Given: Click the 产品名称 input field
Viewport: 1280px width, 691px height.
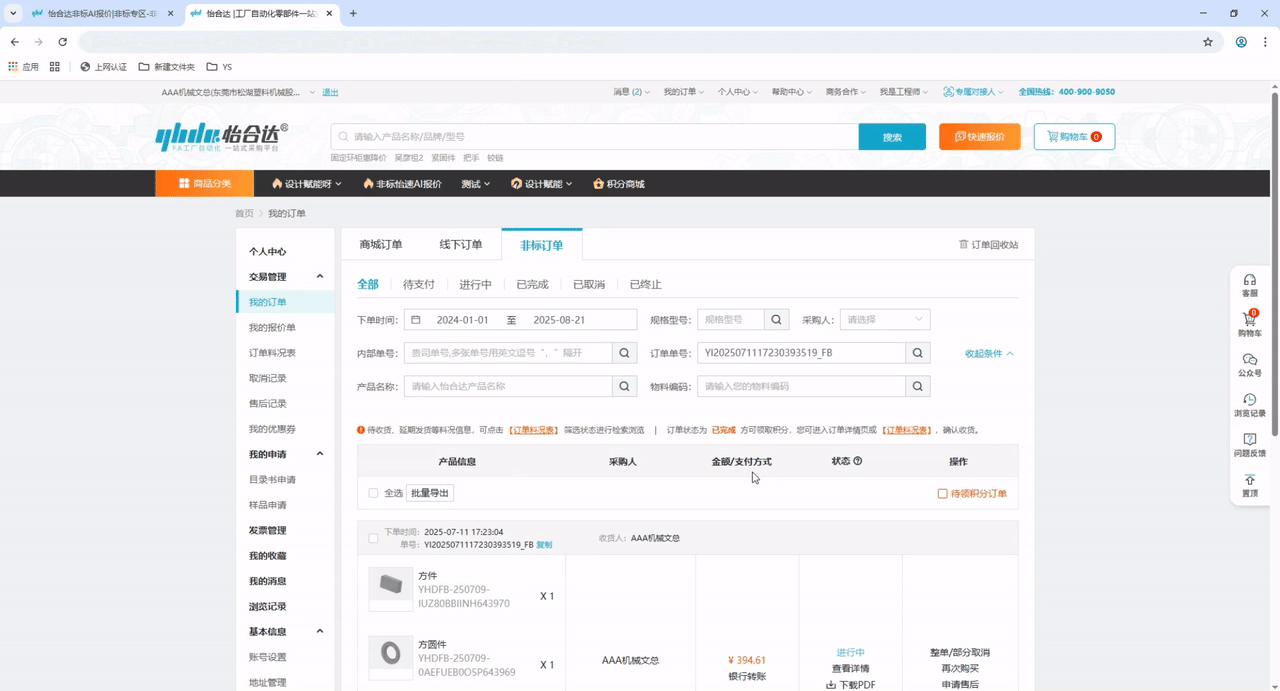Looking at the screenshot, I should click(x=508, y=386).
